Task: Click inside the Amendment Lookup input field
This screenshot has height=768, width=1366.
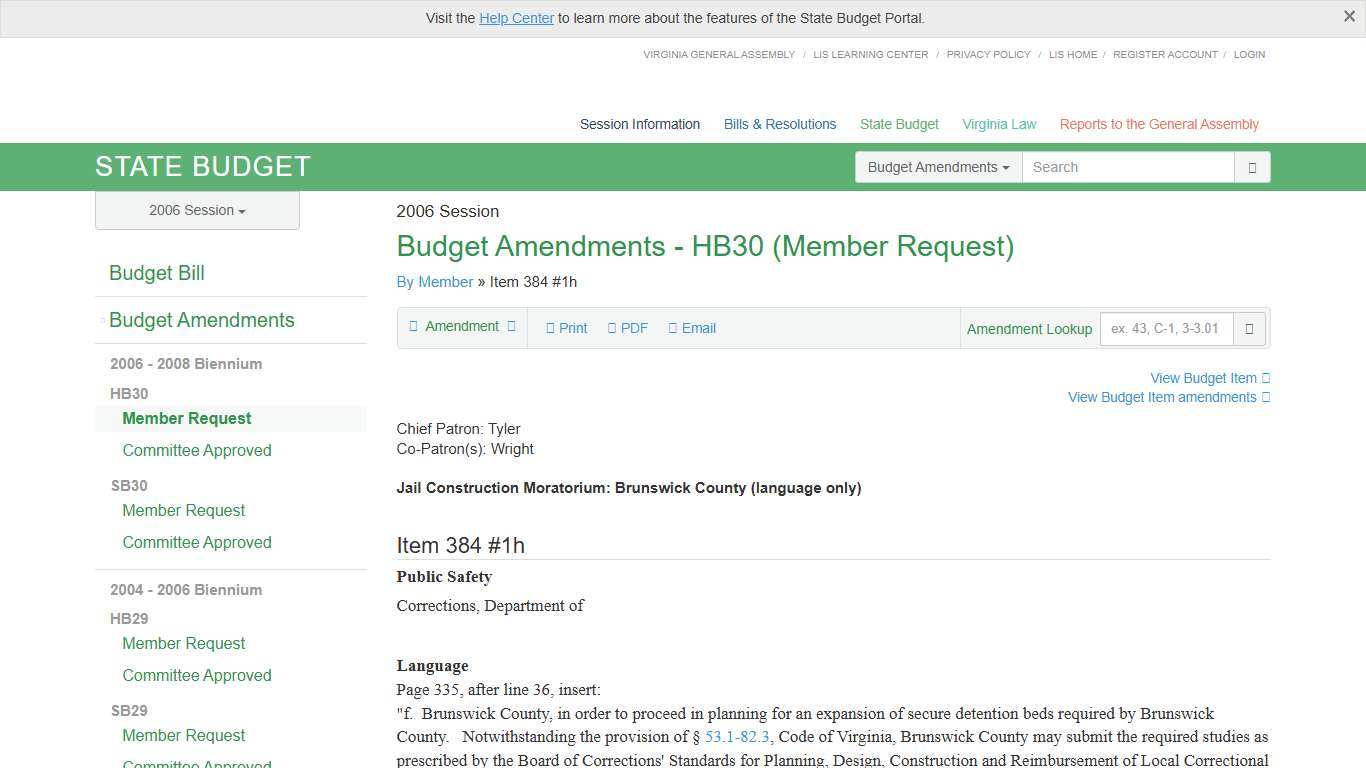Action: point(1165,328)
